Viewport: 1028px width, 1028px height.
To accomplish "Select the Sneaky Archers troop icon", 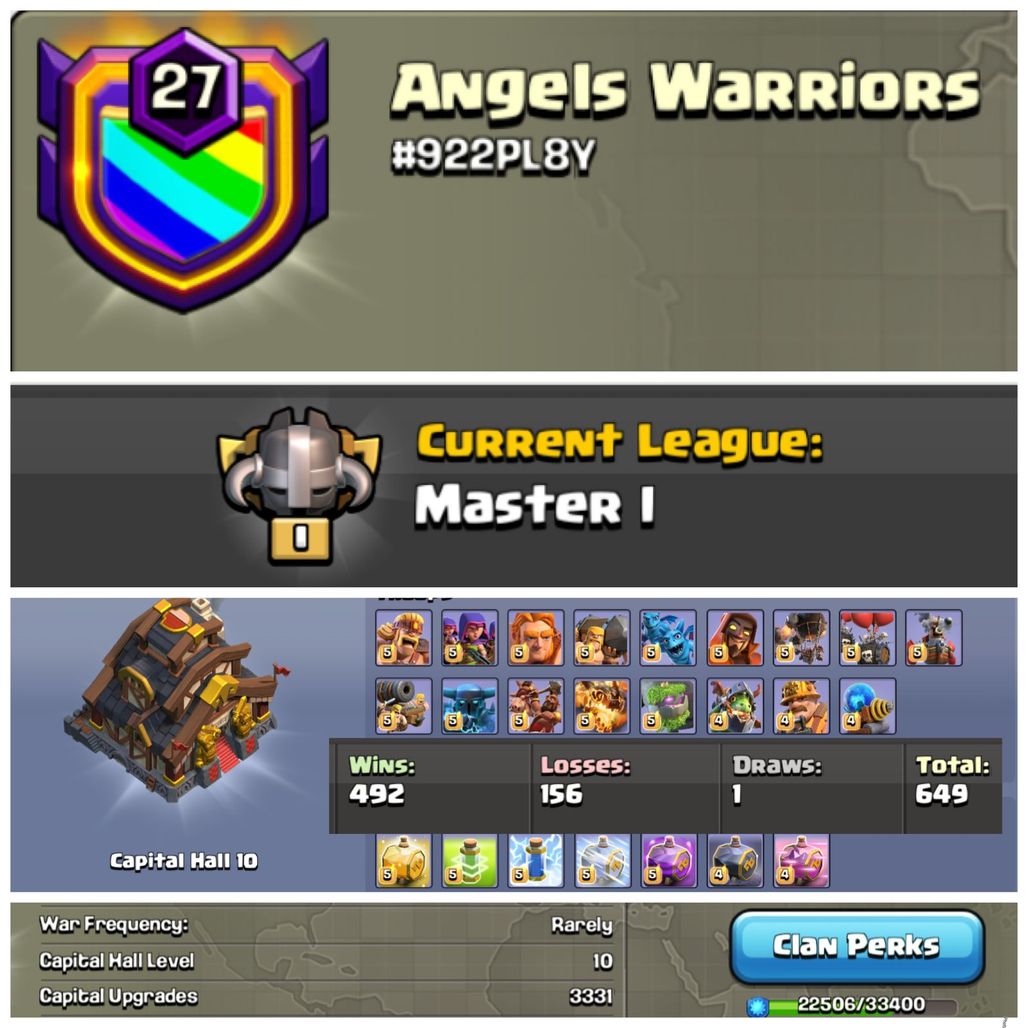I will (x=469, y=637).
